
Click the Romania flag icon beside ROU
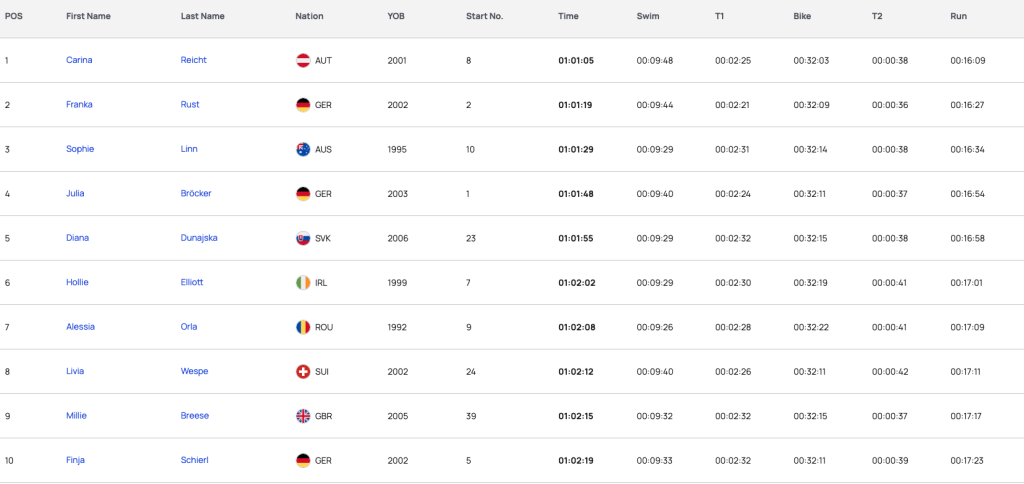coord(303,327)
